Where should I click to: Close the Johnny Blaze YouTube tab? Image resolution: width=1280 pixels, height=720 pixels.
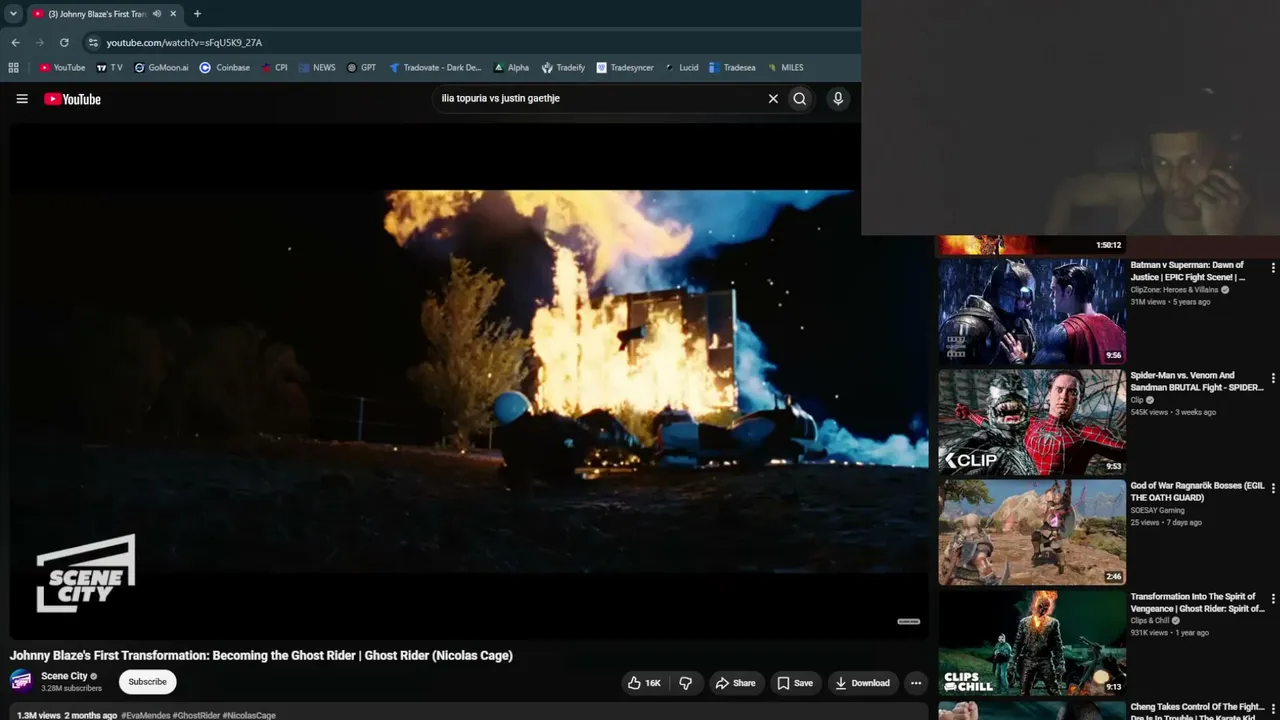pyautogui.click(x=173, y=14)
